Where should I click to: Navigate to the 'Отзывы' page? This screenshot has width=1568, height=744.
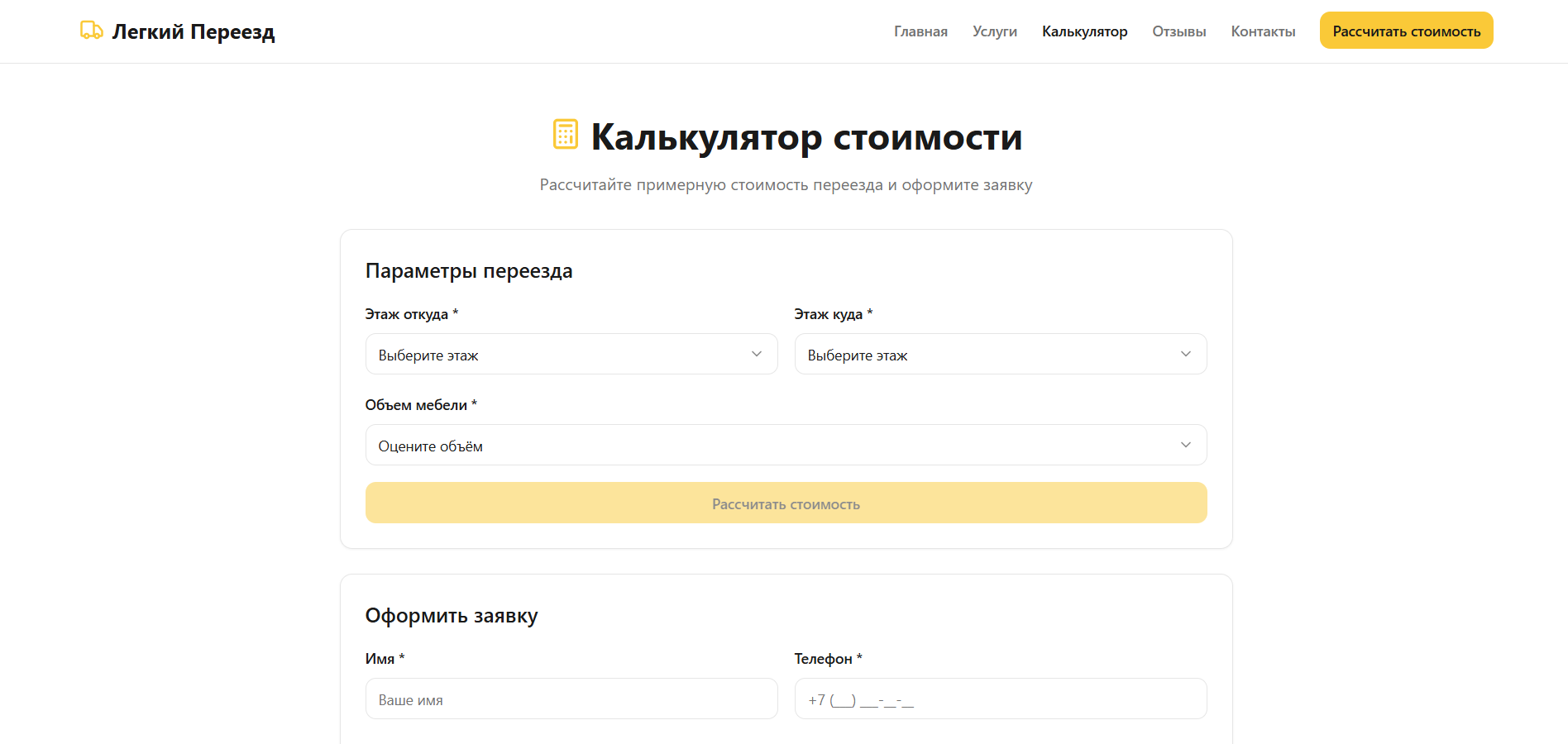pos(1178,31)
